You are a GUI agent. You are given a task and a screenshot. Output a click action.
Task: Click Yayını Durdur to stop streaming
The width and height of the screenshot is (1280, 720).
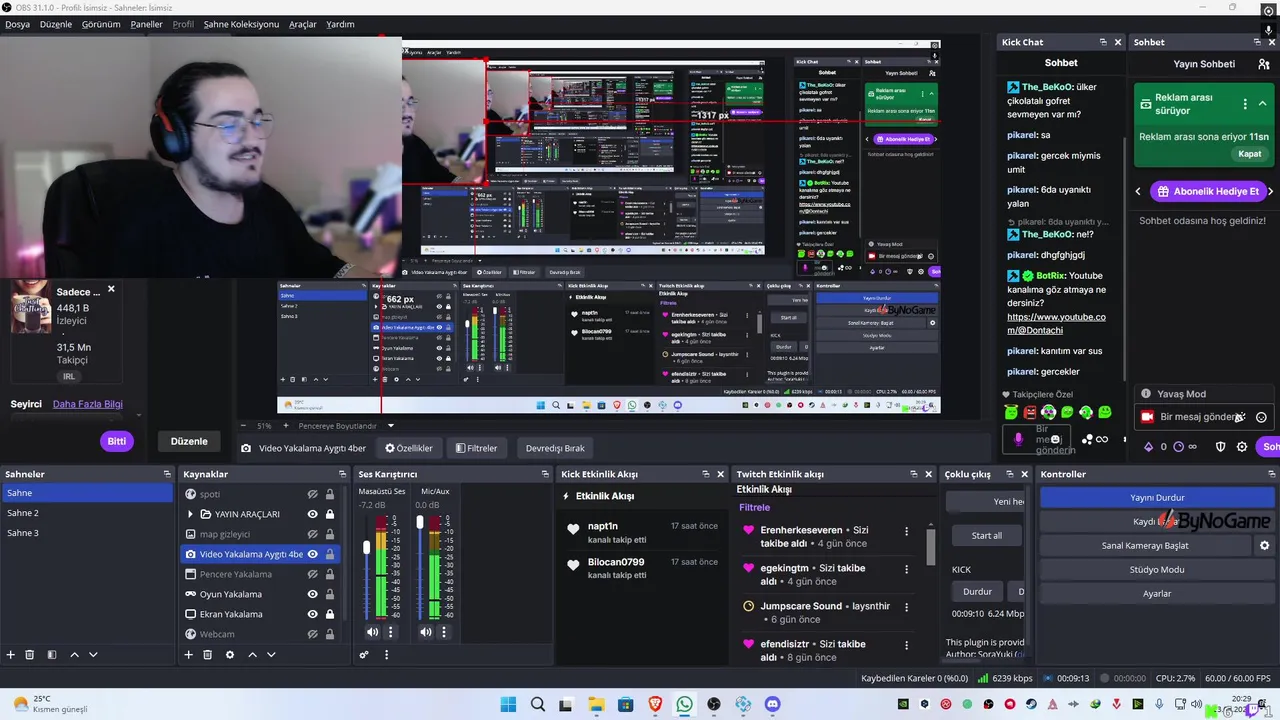(x=1157, y=497)
